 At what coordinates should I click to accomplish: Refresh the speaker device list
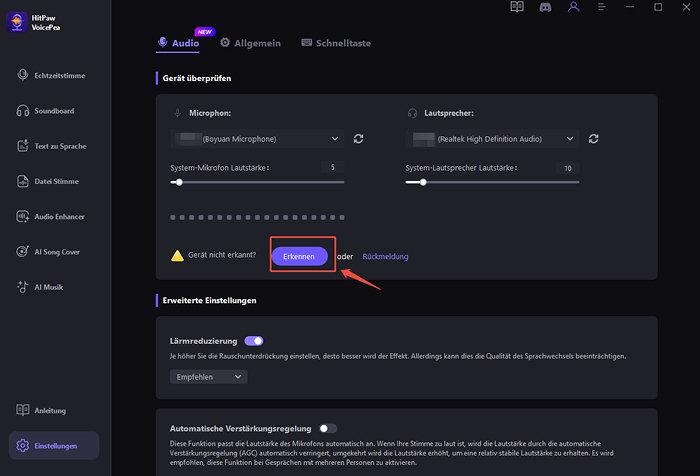tap(593, 139)
